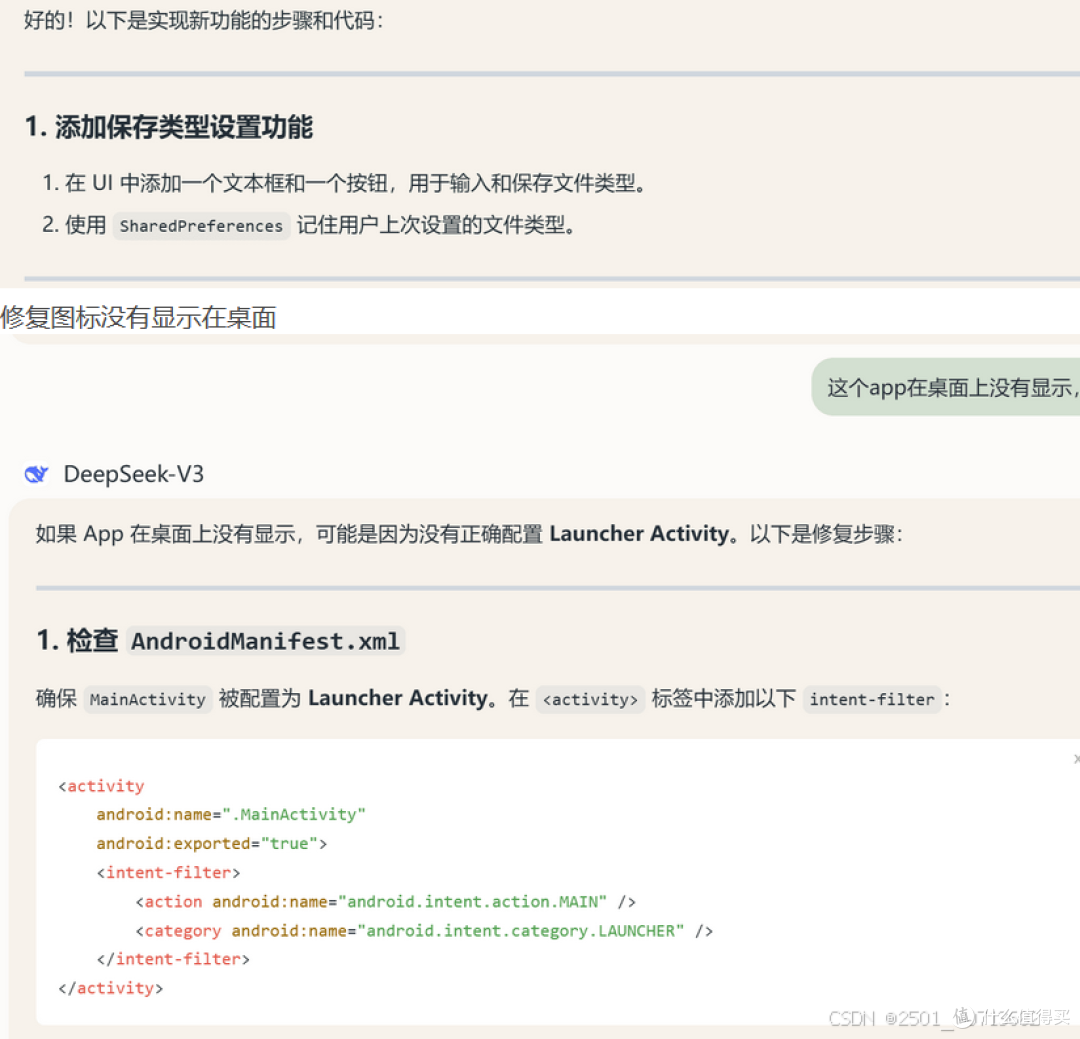Click the opening <activity code line
Image resolution: width=1080 pixels, height=1039 pixels.
click(x=101, y=786)
